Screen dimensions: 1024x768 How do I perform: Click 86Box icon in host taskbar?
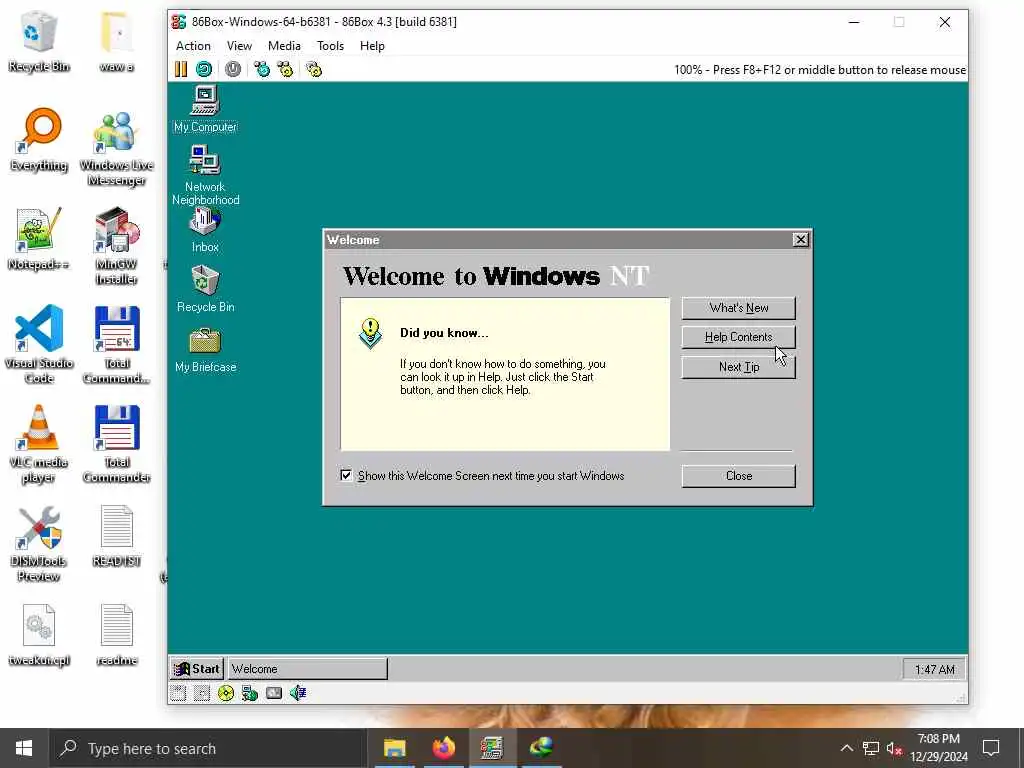tap(492, 748)
